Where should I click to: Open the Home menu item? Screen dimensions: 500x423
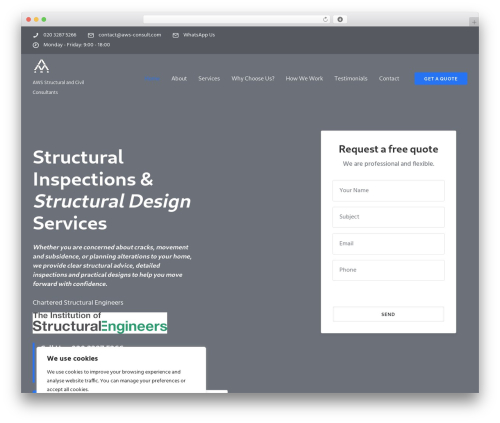pyautogui.click(x=152, y=79)
